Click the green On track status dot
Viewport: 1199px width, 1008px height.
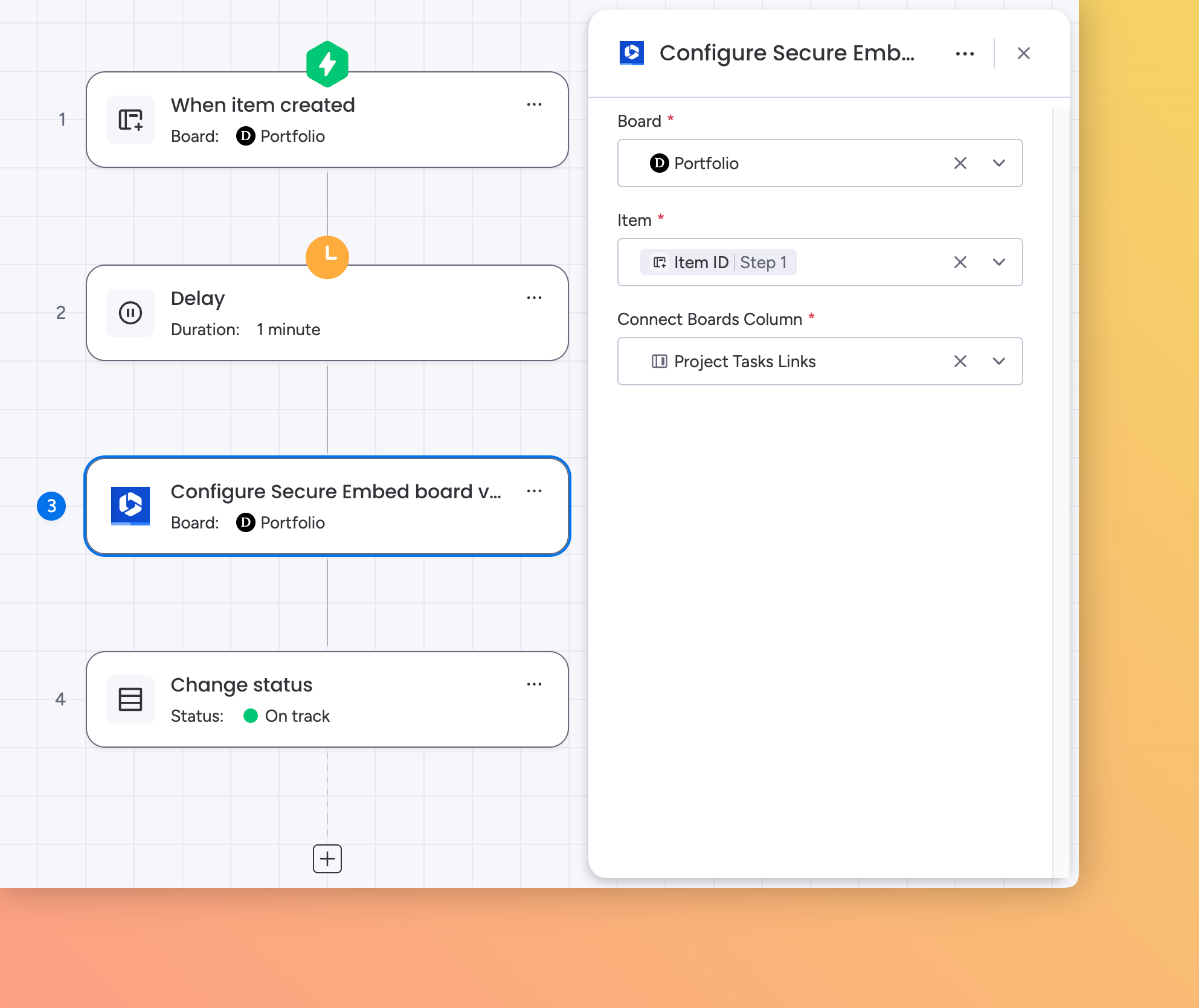pos(251,716)
